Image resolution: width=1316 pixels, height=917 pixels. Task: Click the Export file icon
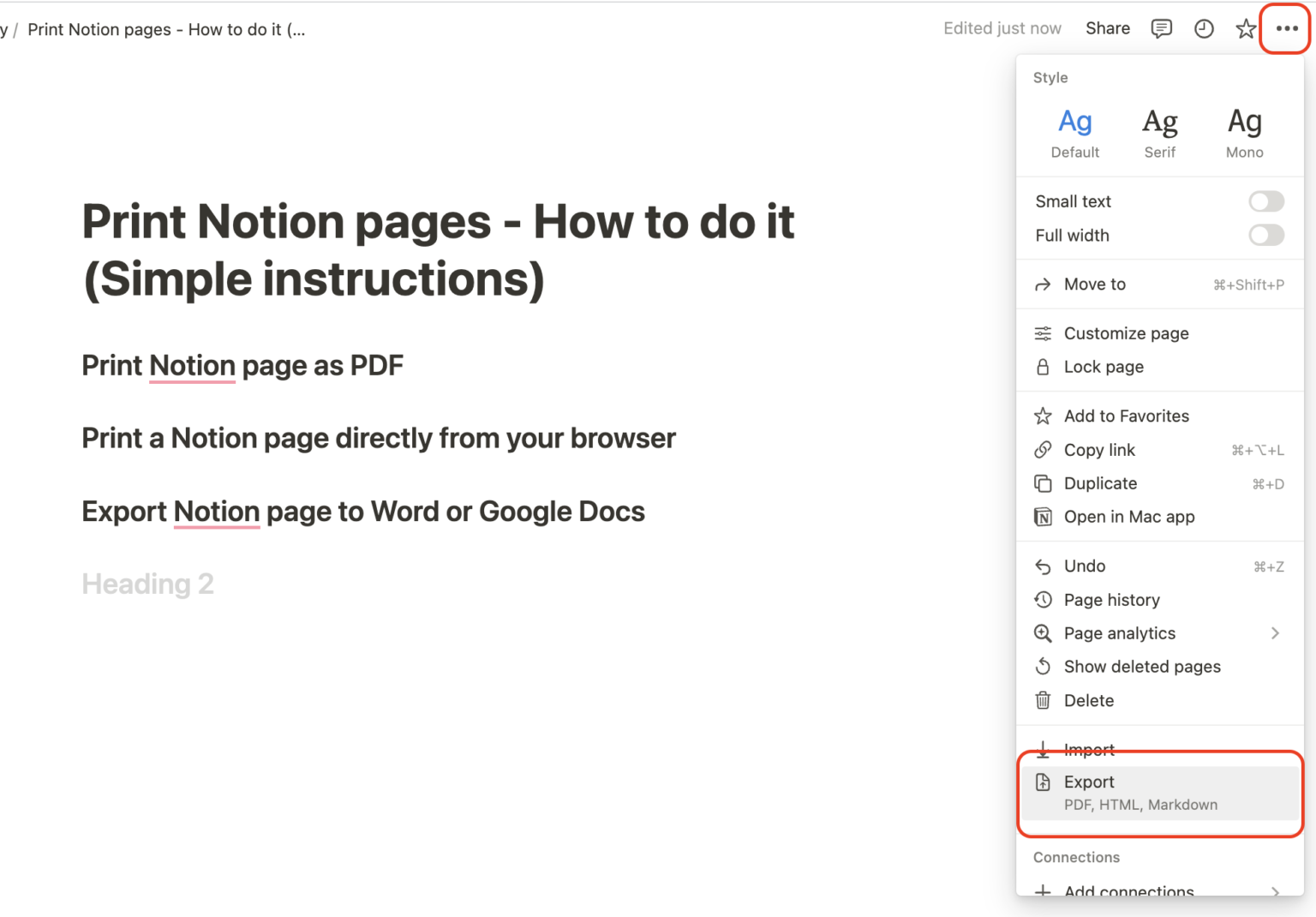(1043, 782)
